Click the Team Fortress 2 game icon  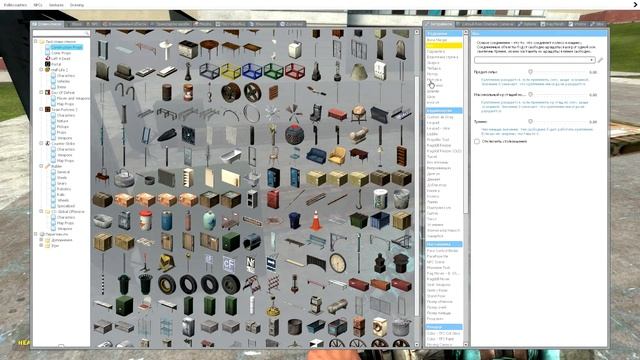(x=47, y=109)
